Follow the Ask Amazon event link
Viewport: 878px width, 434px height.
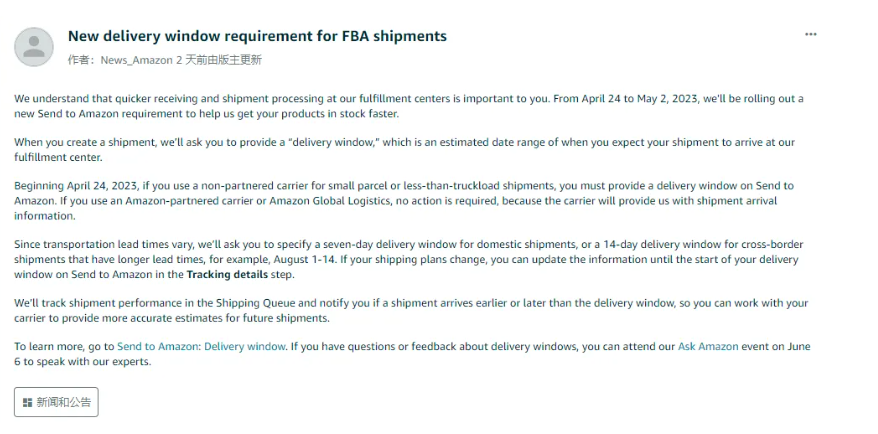[708, 347]
